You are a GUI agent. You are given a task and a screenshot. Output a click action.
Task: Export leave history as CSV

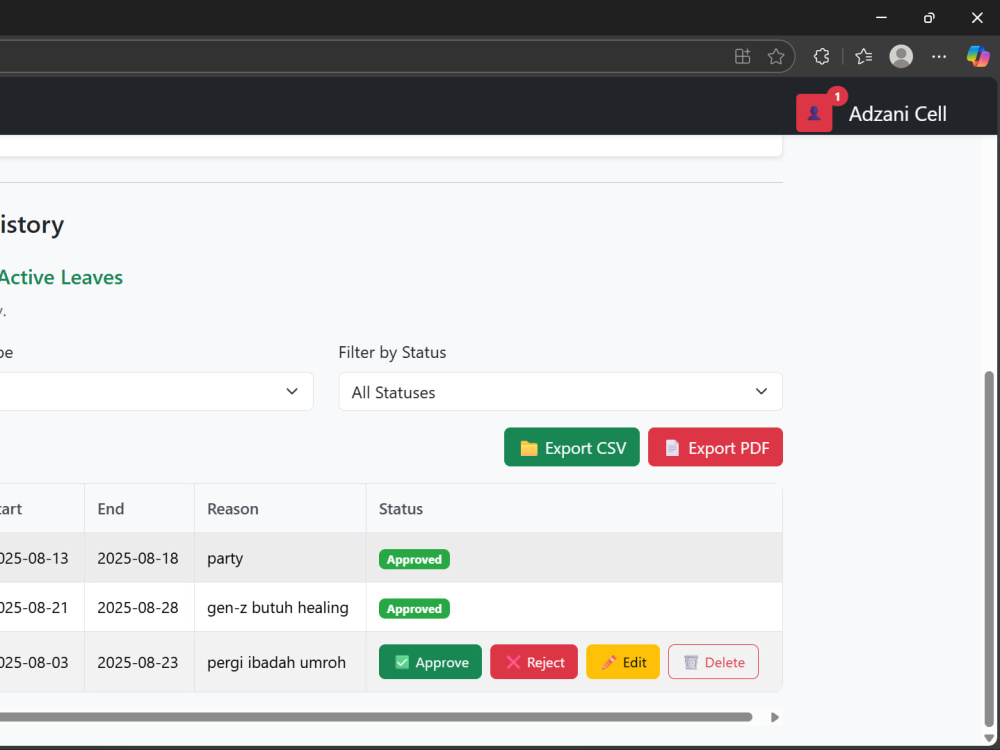[571, 447]
